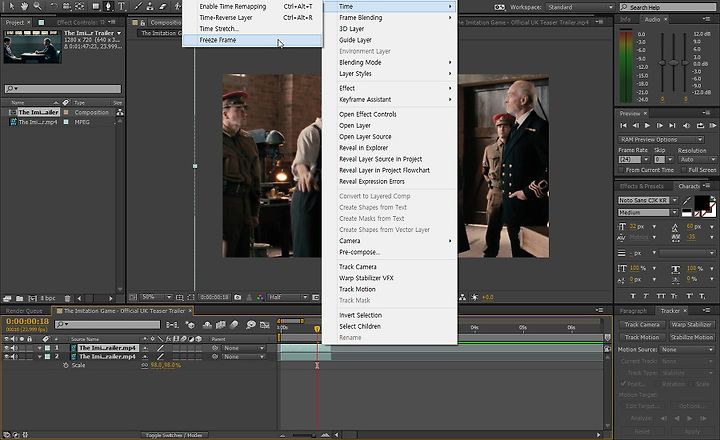This screenshot has height=440, width=720.
Task: Mute audio in Preview panel
Action: point(686,125)
